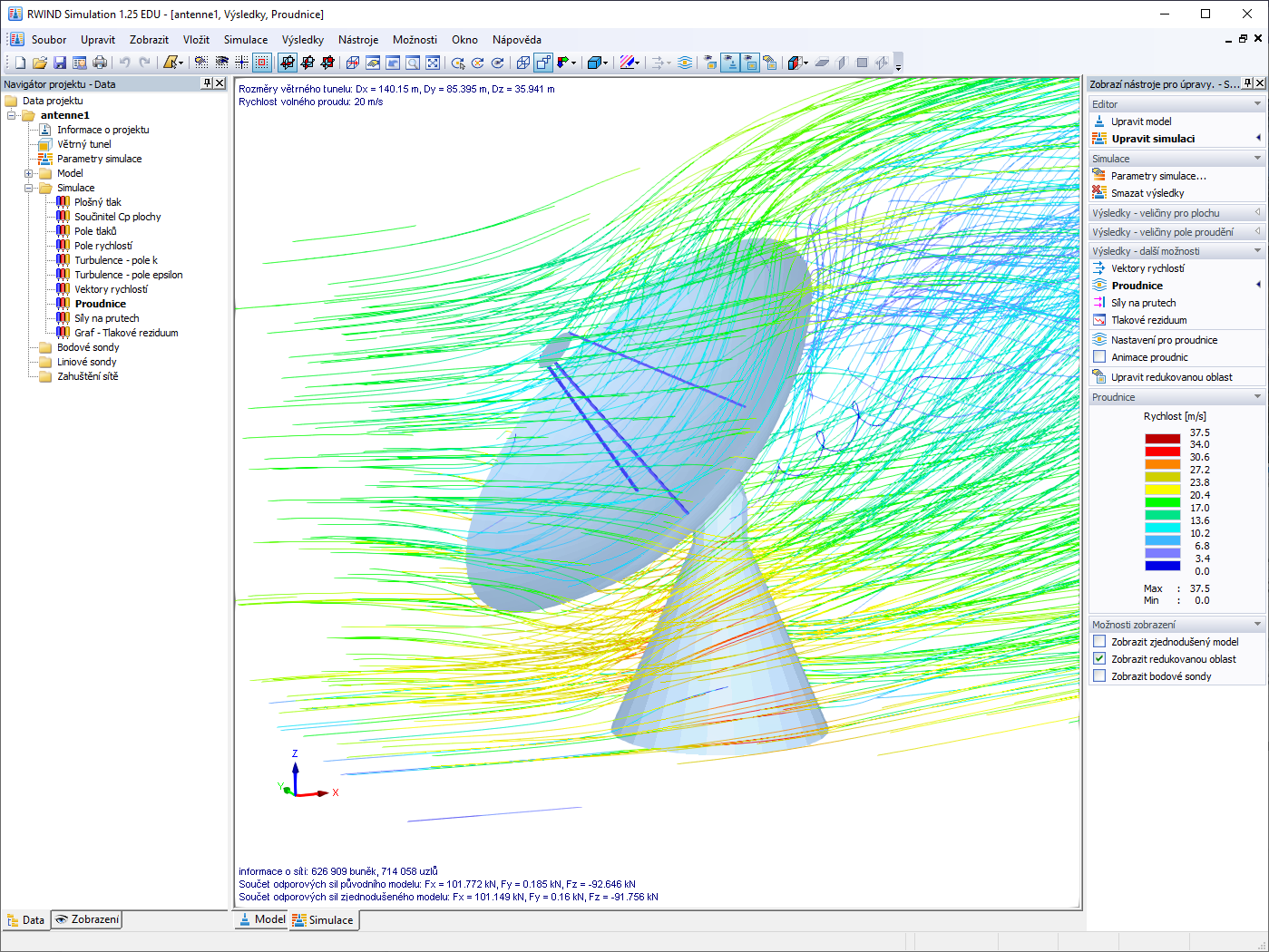This screenshot has height=952, width=1269.
Task: Collapse the Proudnice legend section
Action: (x=1257, y=397)
